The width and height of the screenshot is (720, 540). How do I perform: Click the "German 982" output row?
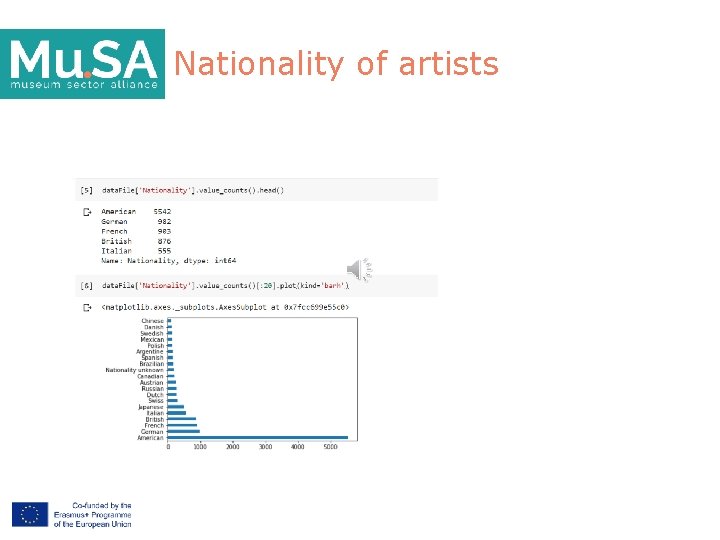(136, 222)
